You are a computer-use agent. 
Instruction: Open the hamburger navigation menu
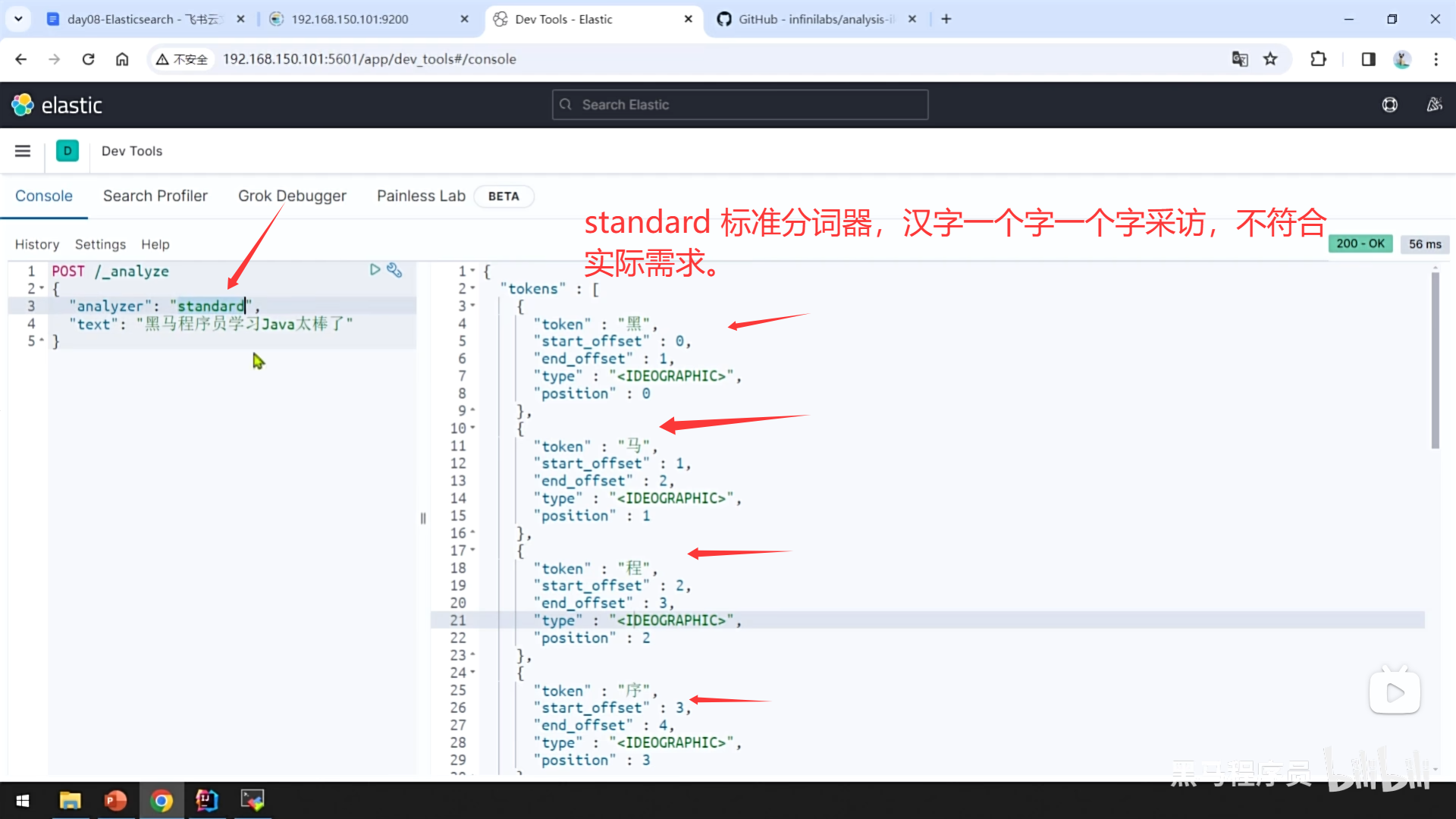23,151
